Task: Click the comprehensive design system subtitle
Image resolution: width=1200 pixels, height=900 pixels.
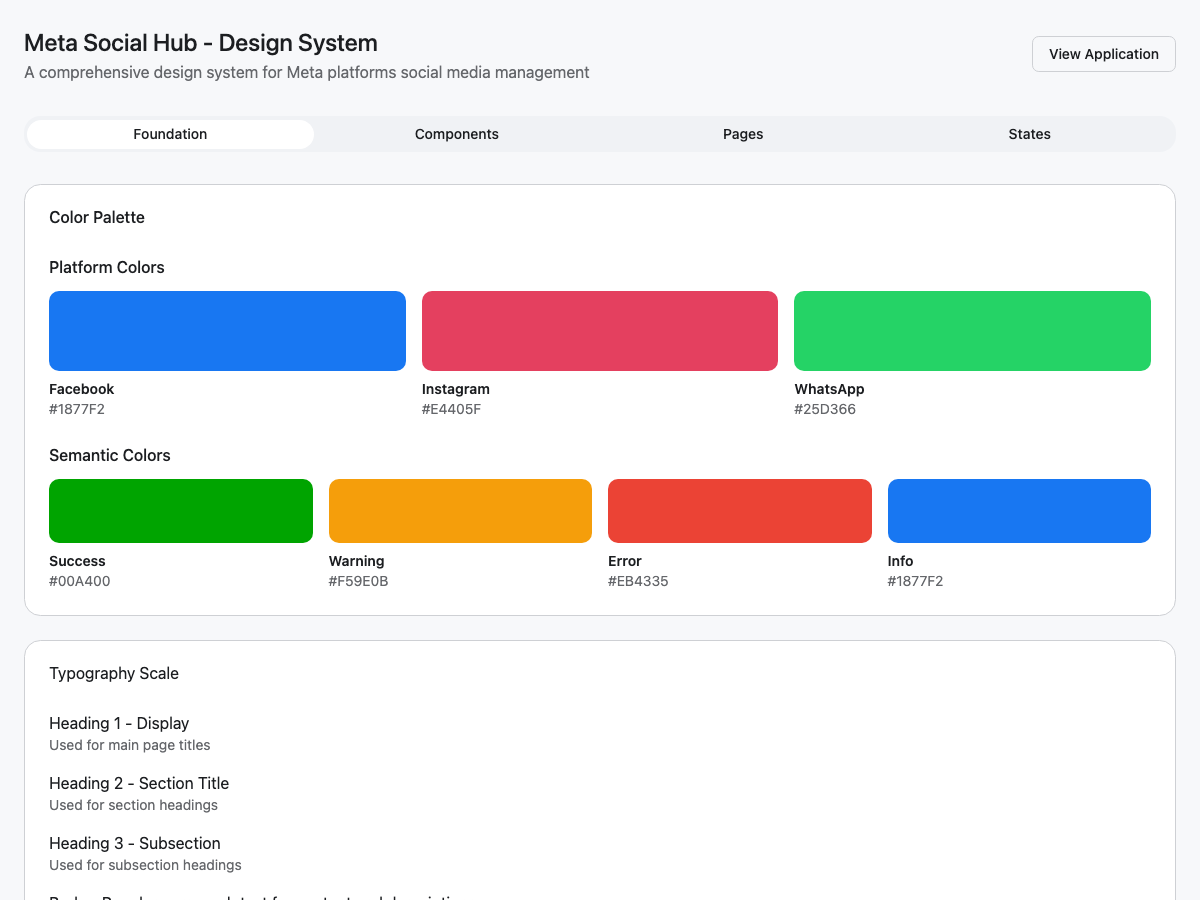Action: coord(307,72)
